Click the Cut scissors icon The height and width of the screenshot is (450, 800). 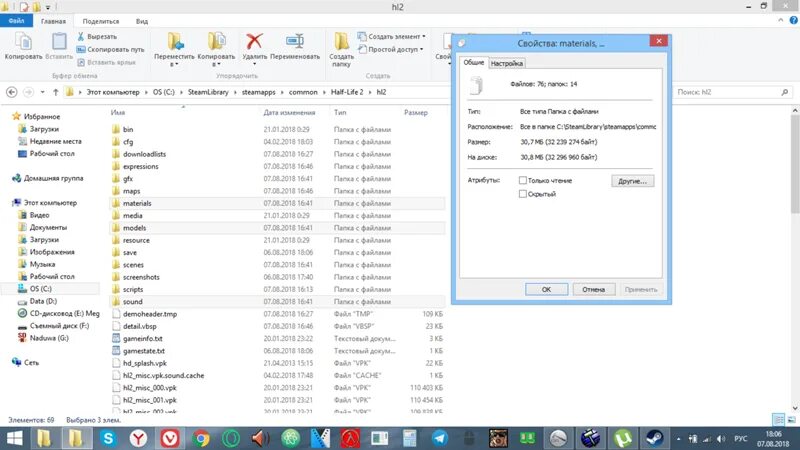click(81, 36)
